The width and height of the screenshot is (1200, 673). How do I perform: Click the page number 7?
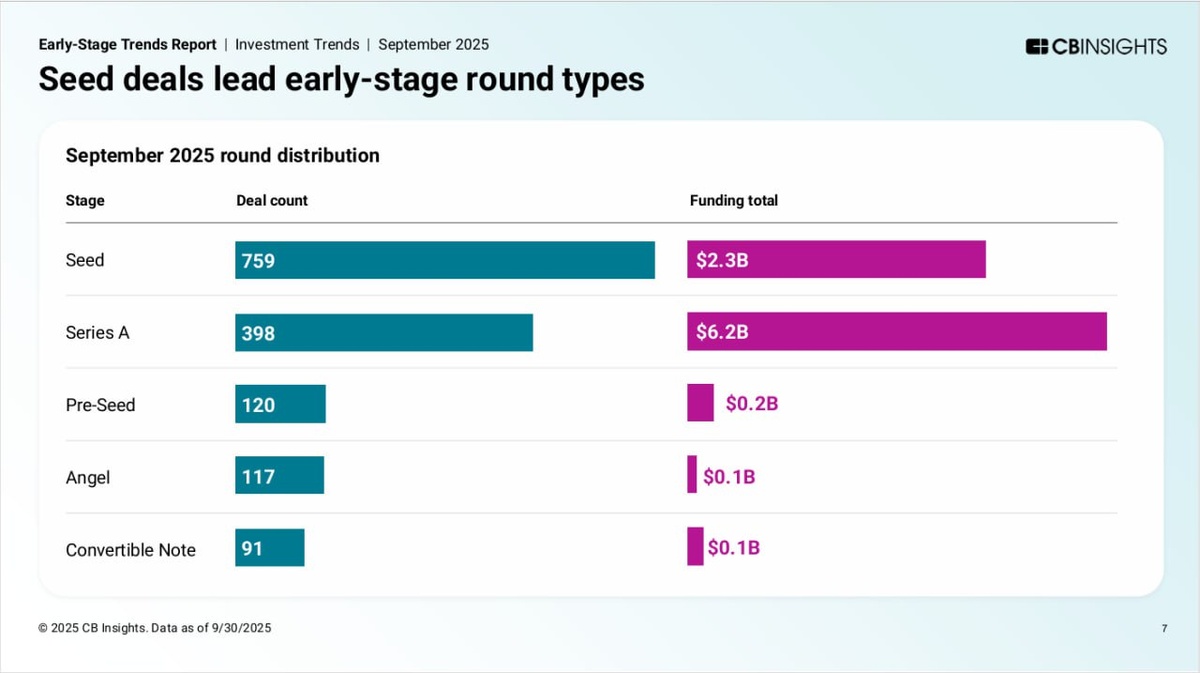(x=1165, y=628)
